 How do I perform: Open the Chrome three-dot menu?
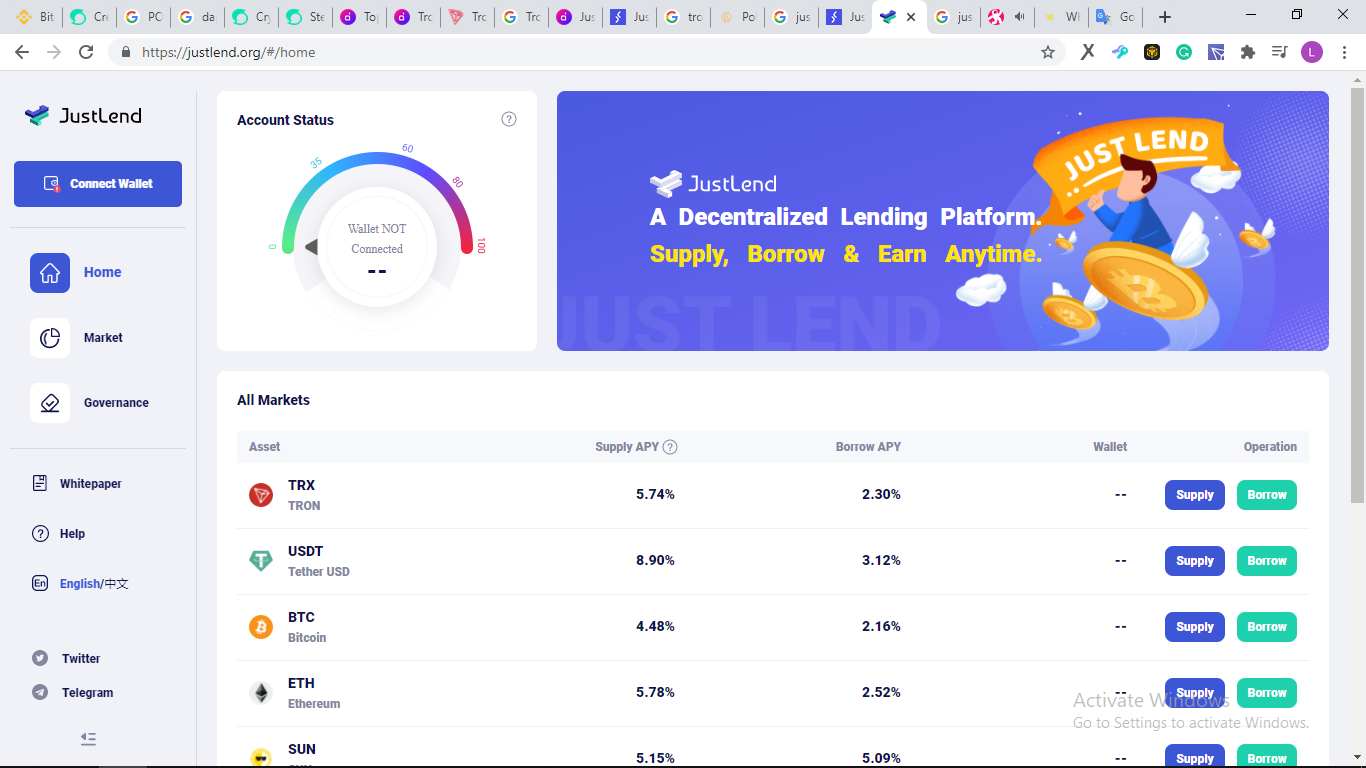1344,52
